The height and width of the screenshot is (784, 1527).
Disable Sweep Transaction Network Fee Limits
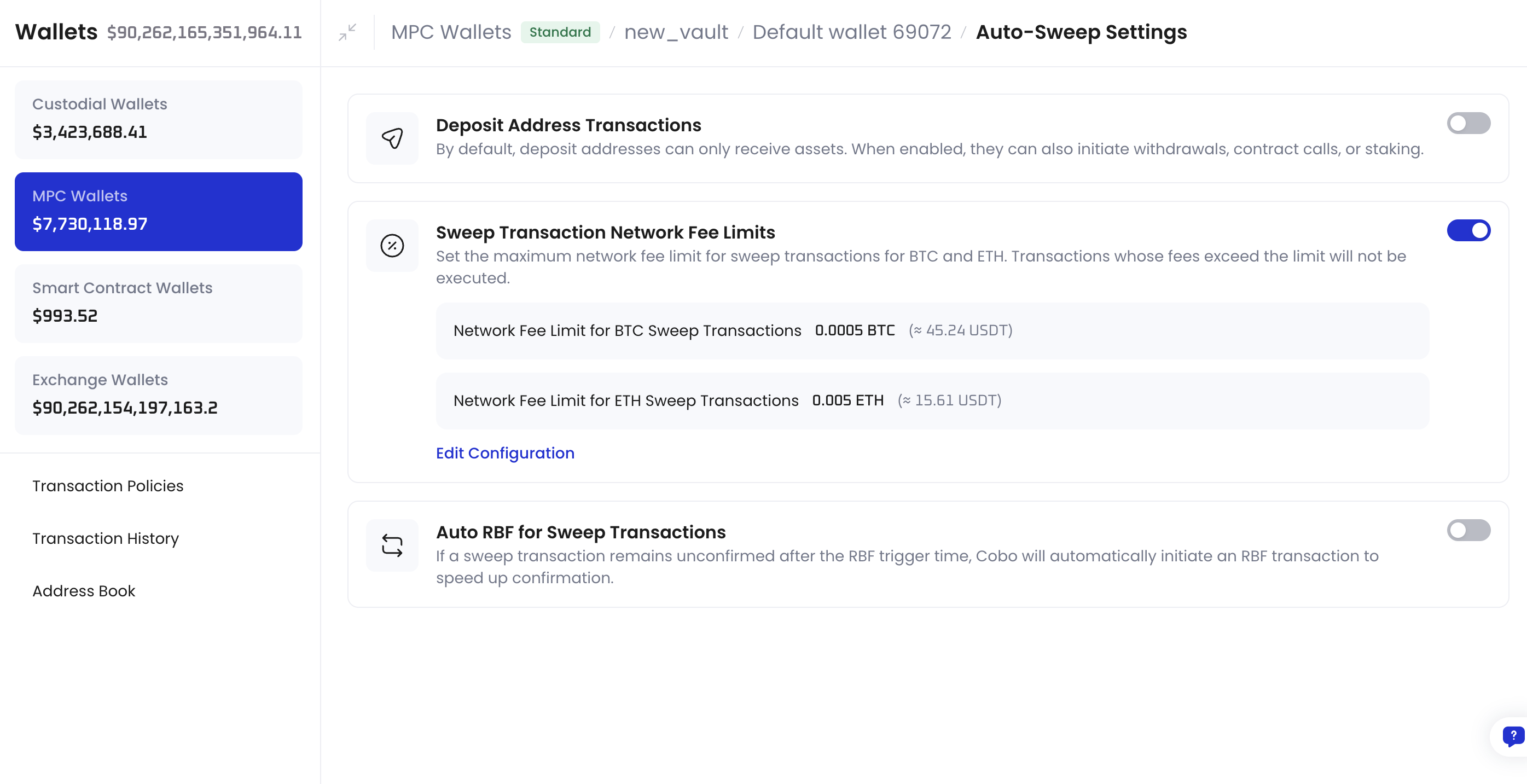tap(1470, 230)
